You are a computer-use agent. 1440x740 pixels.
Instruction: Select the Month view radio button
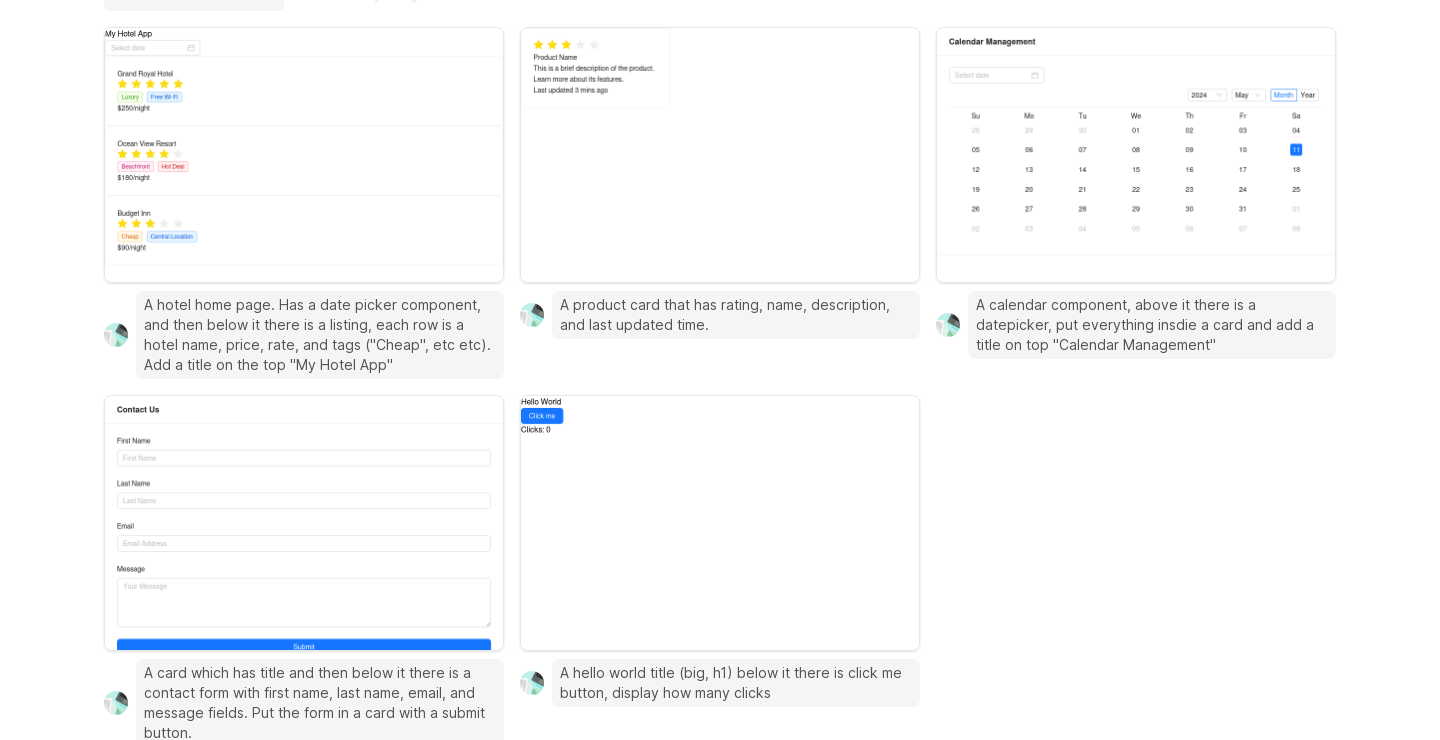tap(1283, 95)
